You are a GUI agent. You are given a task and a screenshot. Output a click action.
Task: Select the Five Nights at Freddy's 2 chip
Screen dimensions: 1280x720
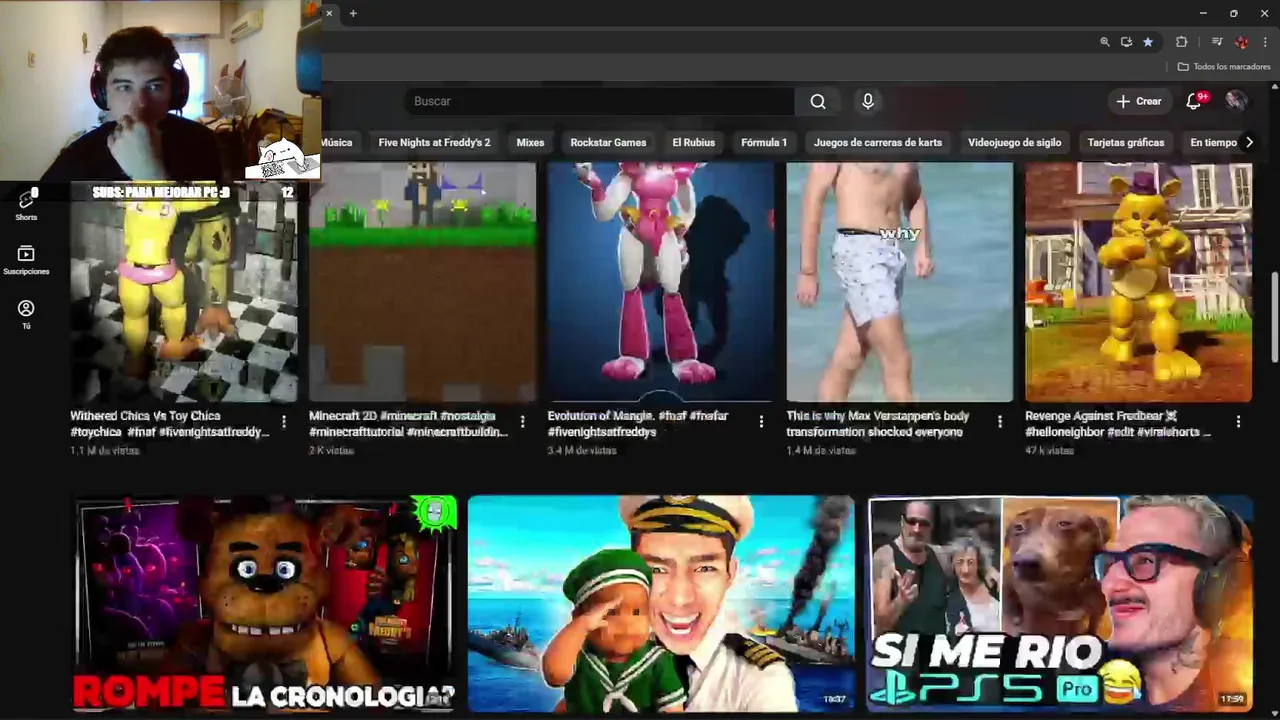(x=434, y=142)
